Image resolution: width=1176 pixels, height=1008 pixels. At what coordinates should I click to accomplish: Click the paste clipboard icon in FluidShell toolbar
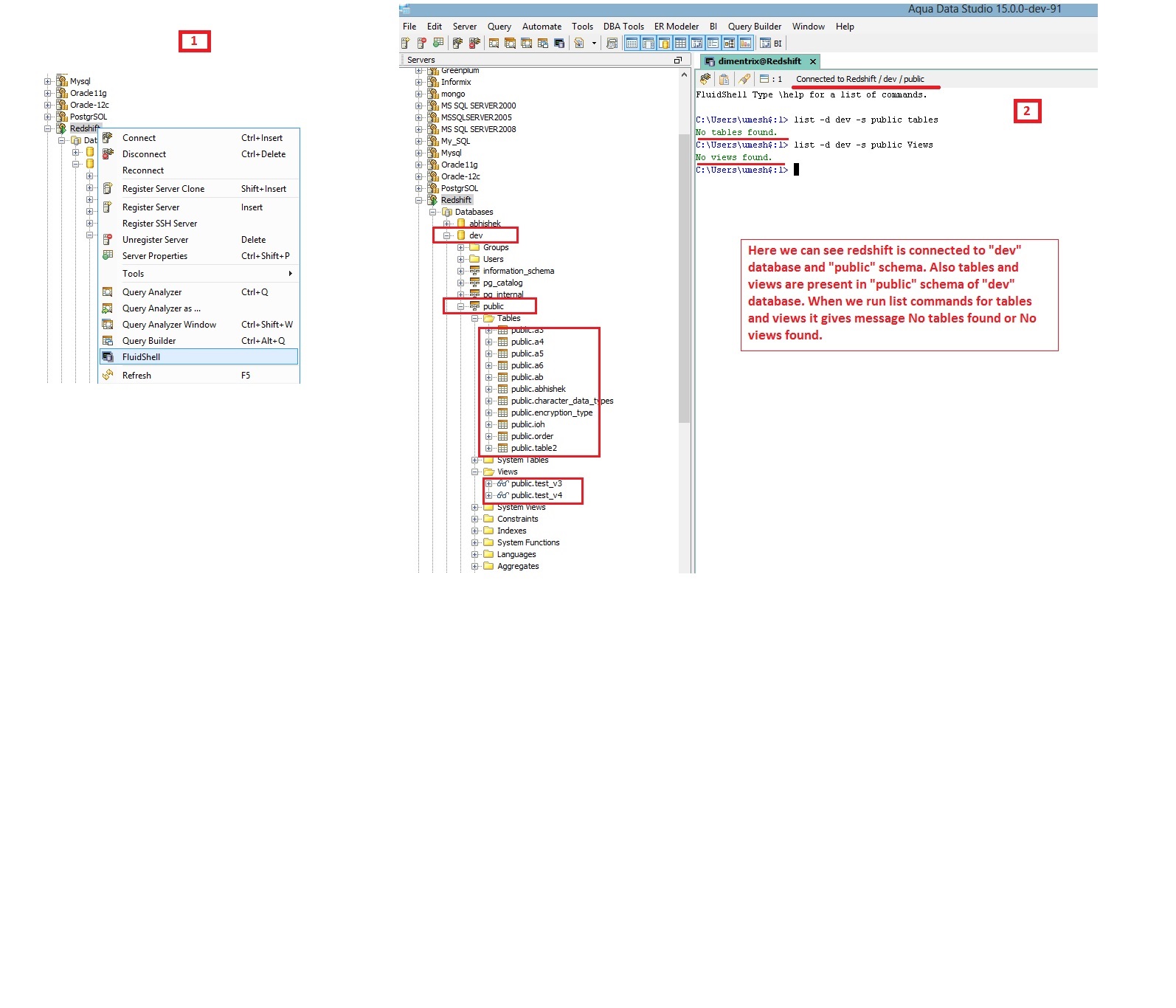click(724, 79)
